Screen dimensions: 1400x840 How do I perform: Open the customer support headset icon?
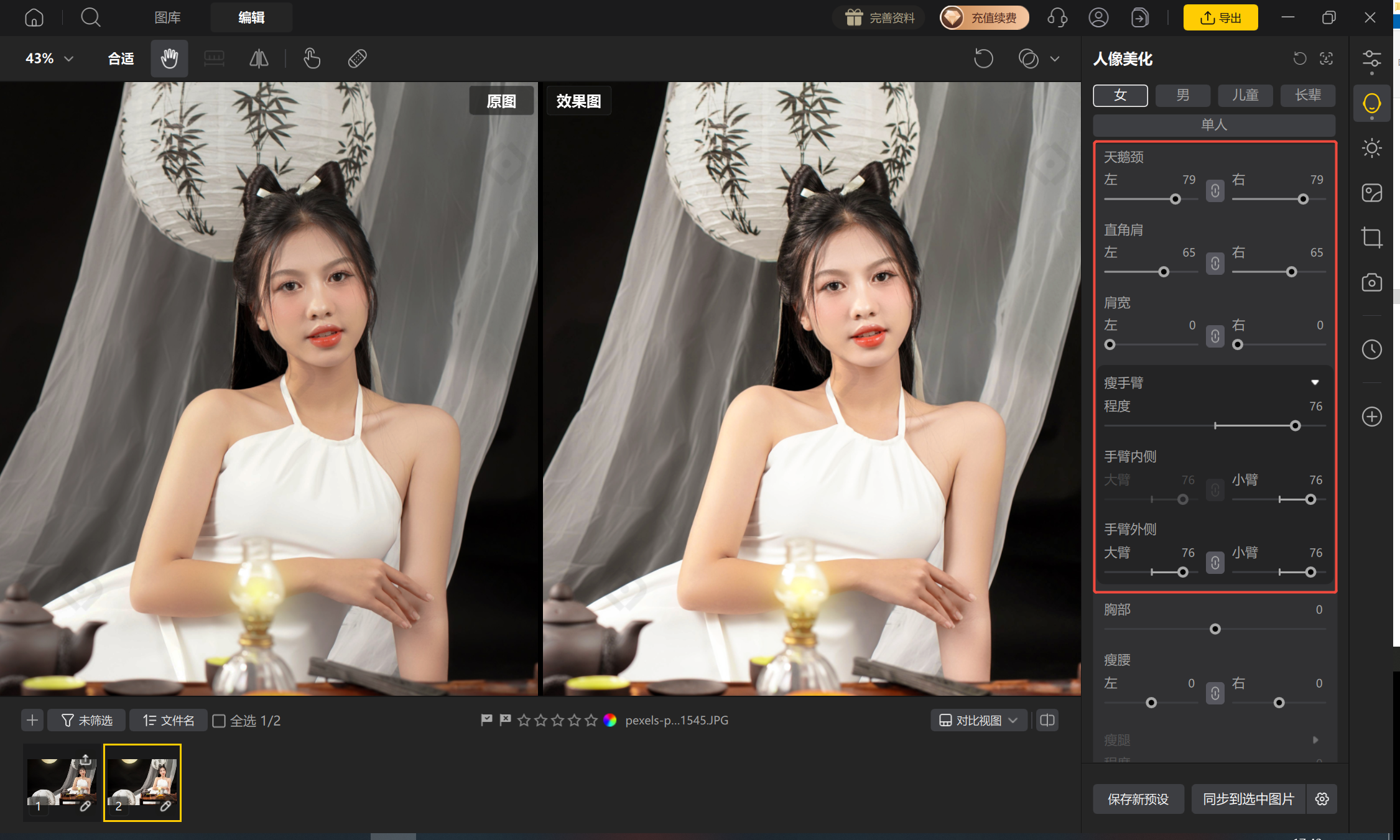[x=1057, y=17]
